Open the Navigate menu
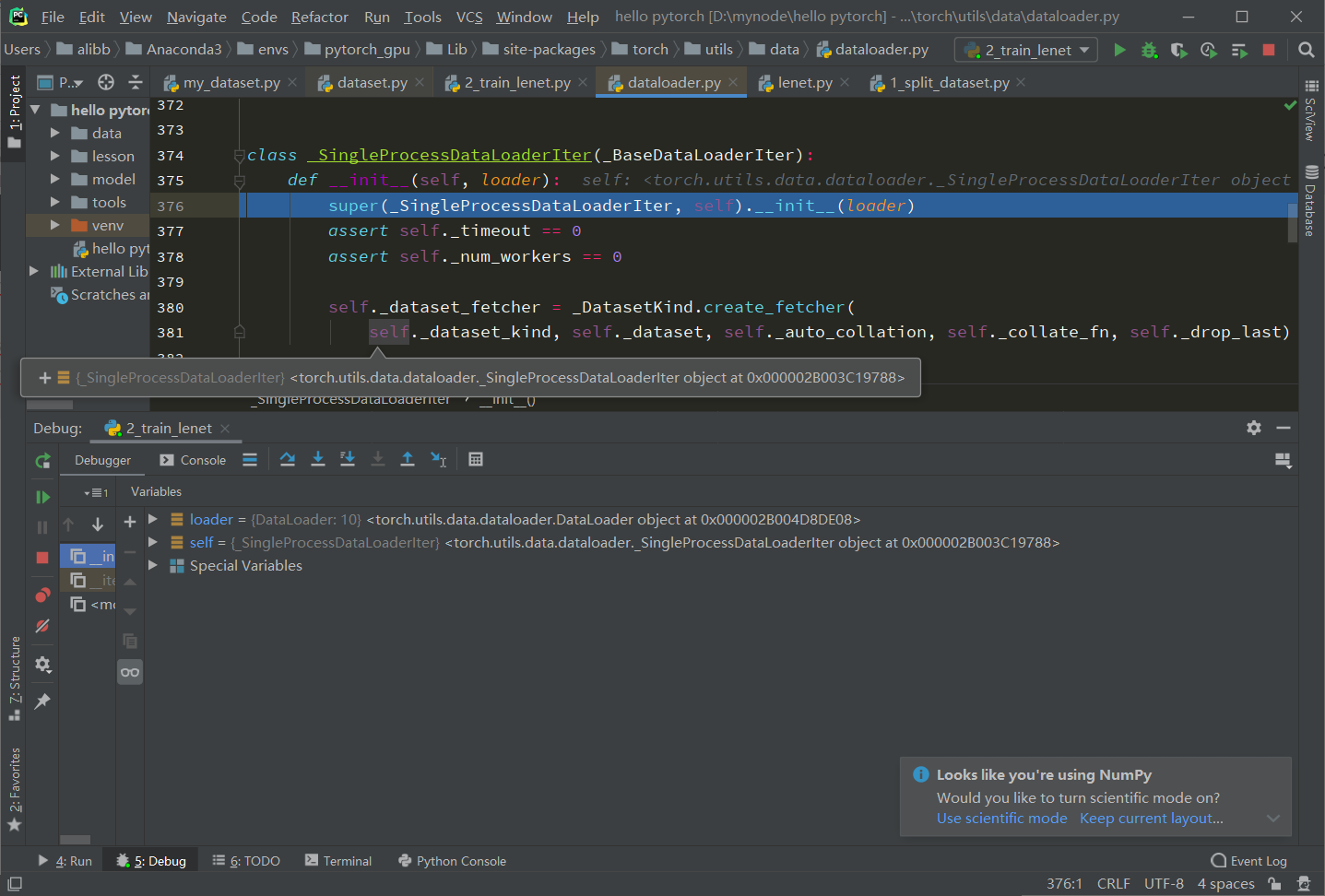Viewport: 1325px width, 896px height. 195,16
